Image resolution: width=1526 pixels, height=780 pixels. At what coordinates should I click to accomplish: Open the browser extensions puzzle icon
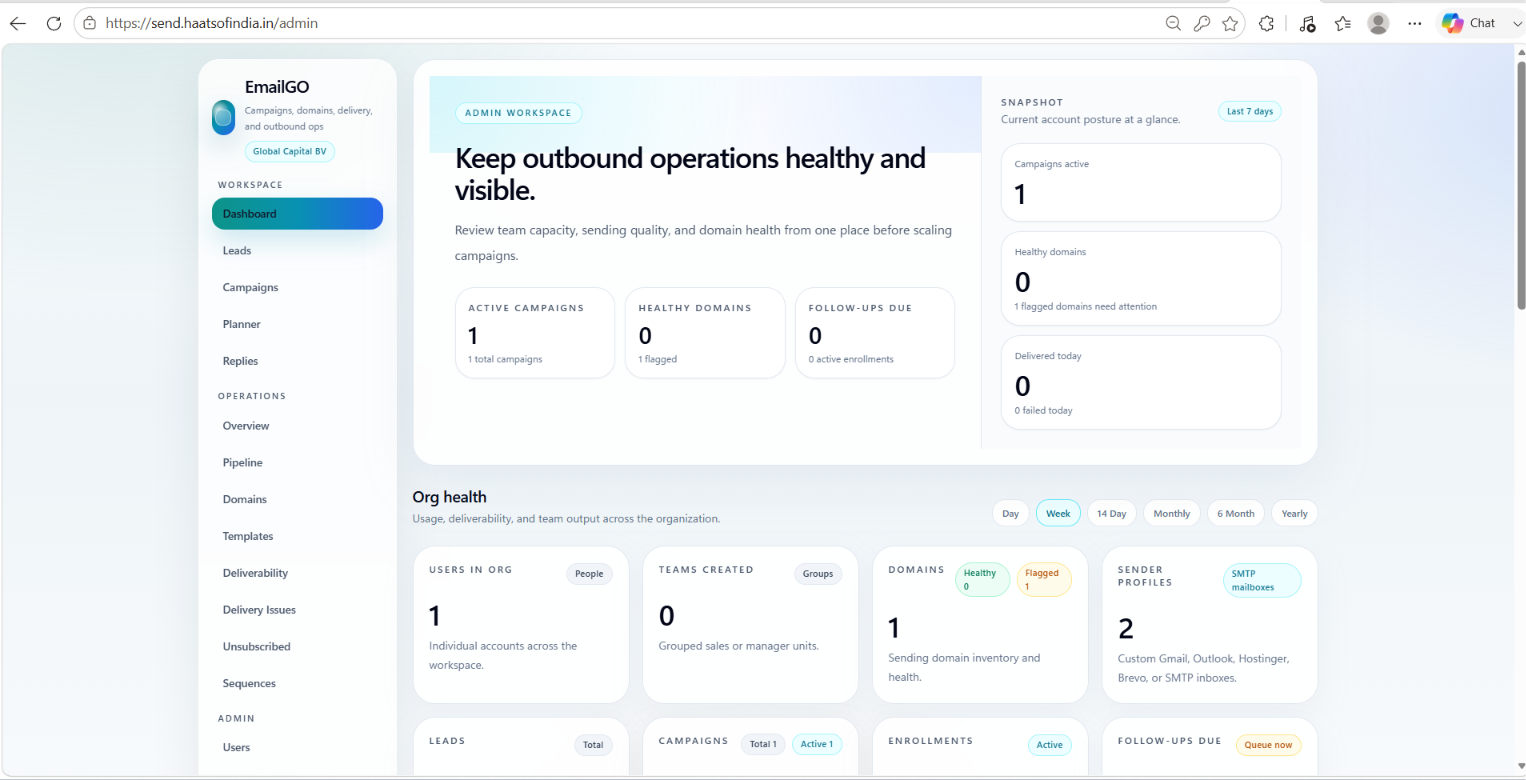coord(1267,23)
